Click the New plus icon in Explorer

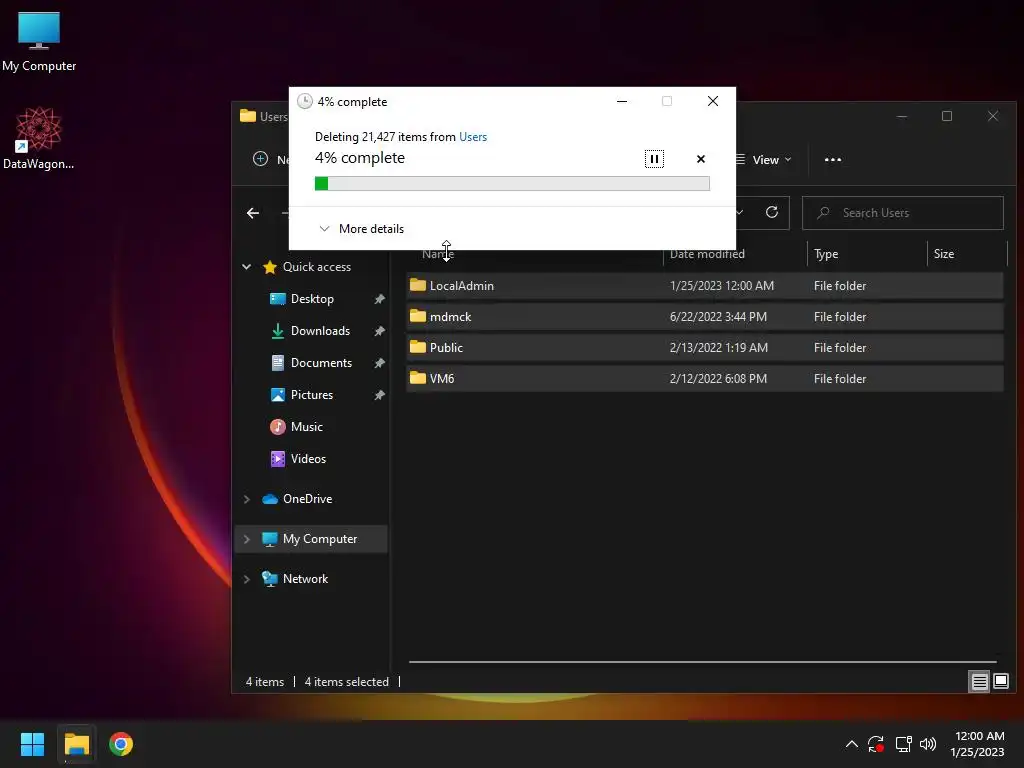click(x=260, y=159)
